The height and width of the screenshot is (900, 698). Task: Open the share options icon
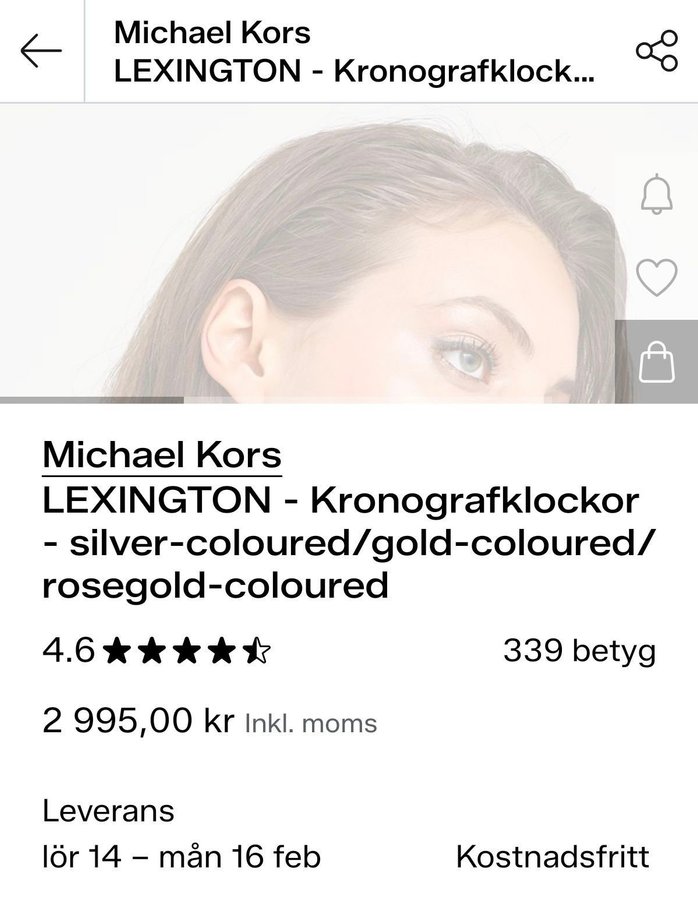(x=656, y=52)
